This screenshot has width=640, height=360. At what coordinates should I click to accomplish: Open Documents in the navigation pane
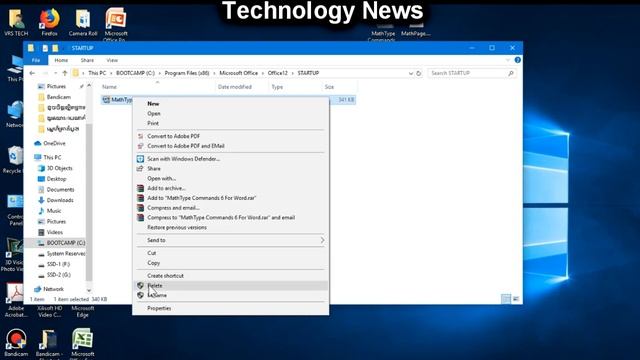coord(60,189)
